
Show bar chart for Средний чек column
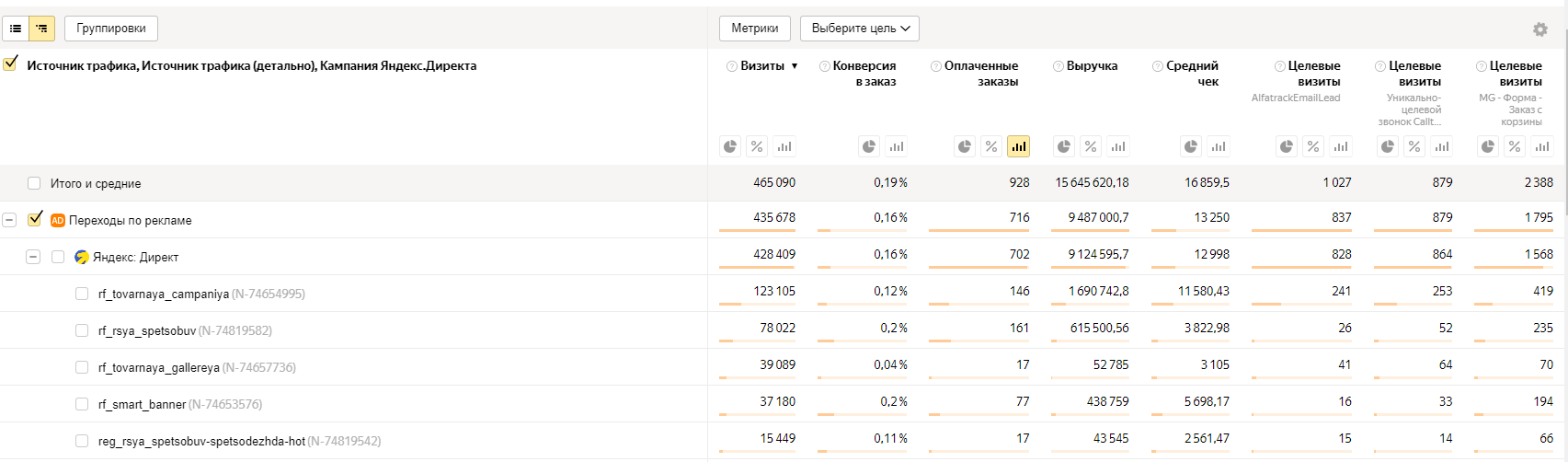pyautogui.click(x=1219, y=146)
